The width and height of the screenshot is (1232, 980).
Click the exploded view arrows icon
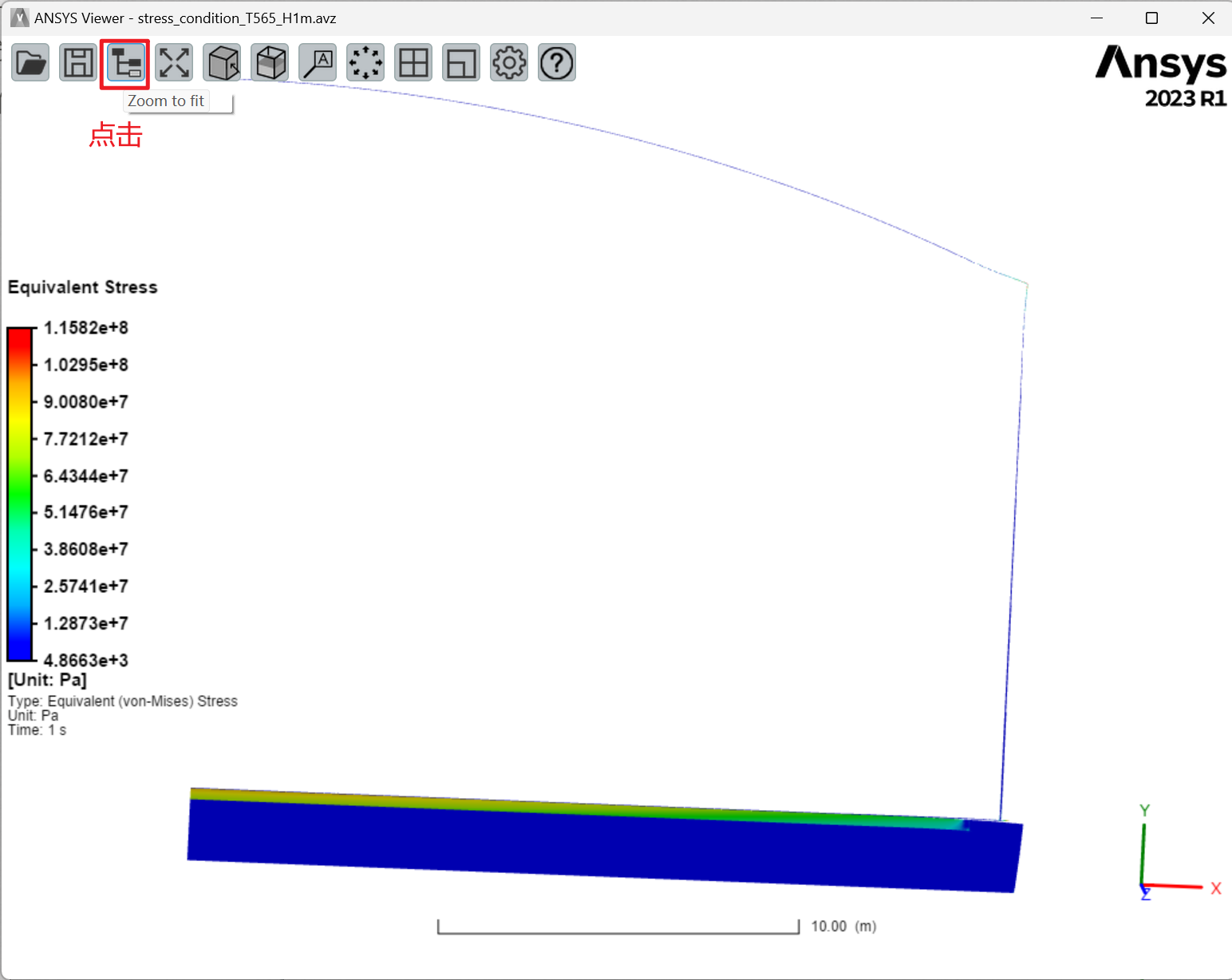point(365,63)
